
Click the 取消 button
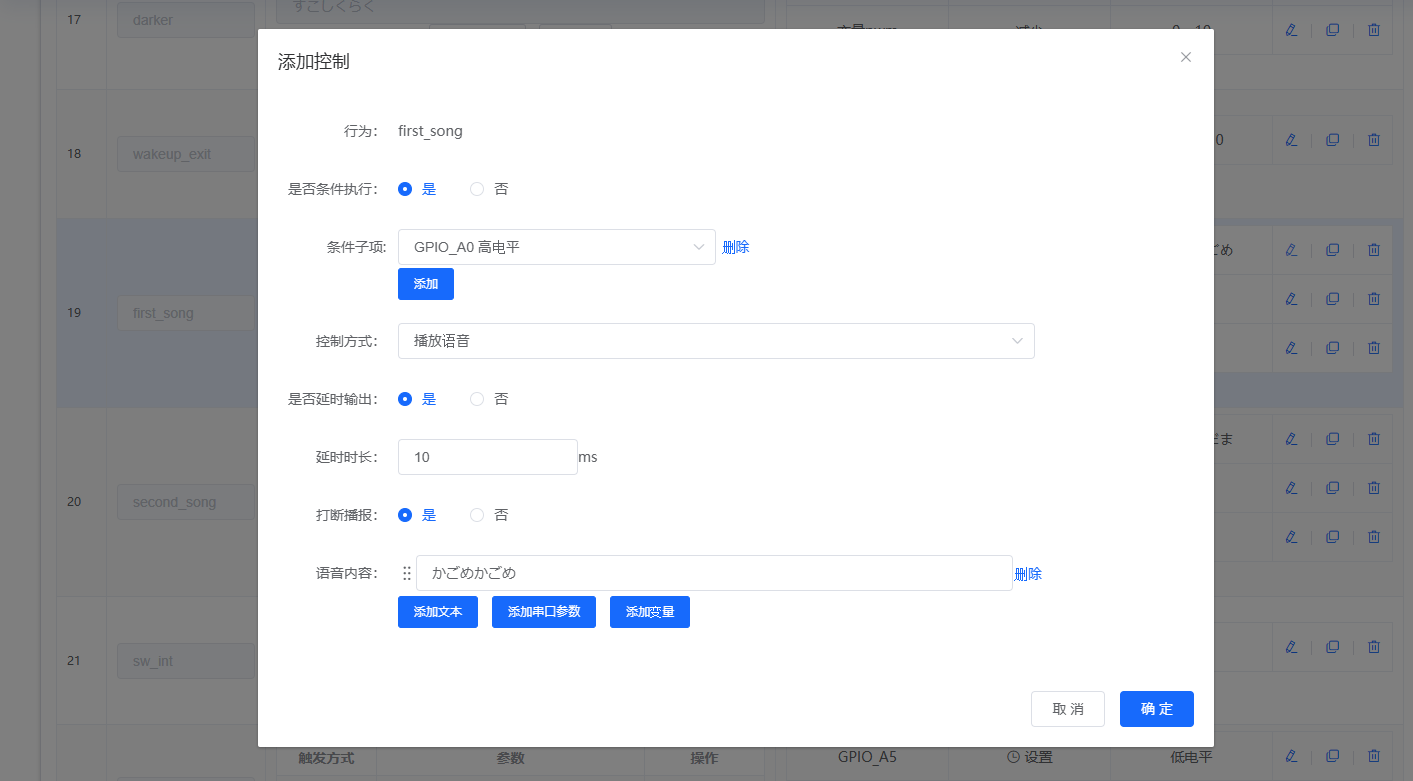pos(1068,709)
